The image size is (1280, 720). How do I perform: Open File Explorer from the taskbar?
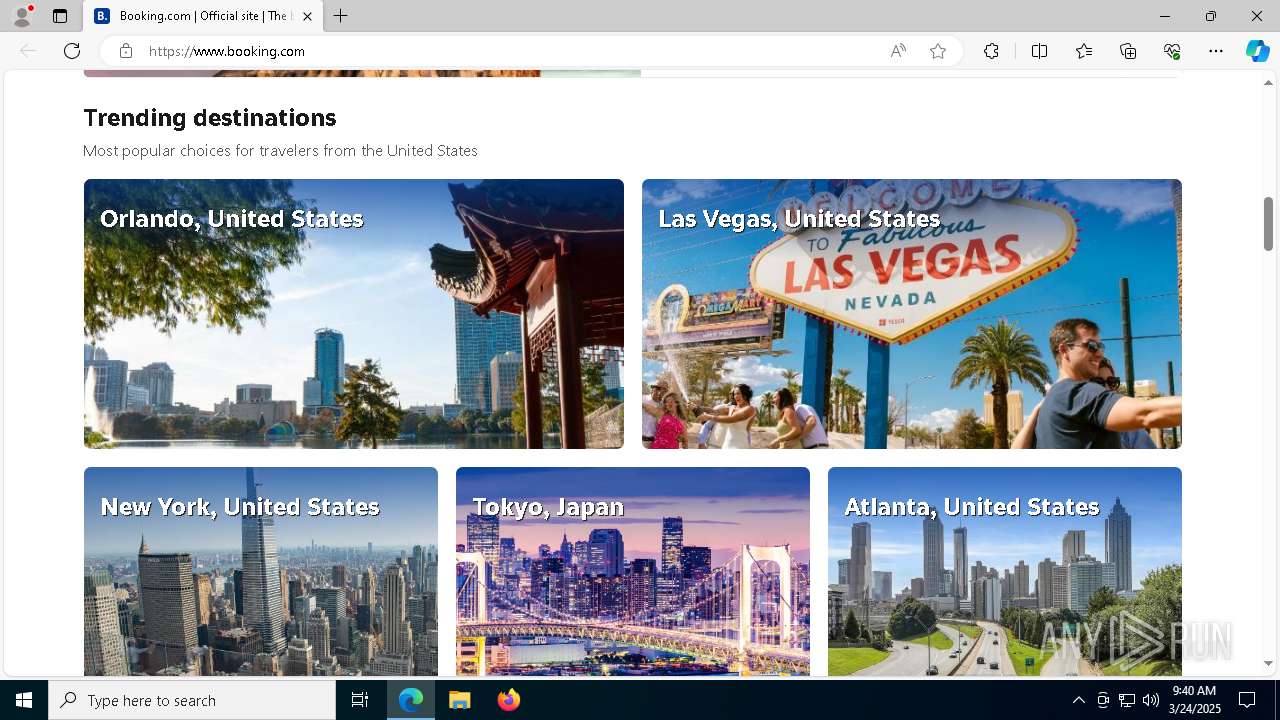pos(459,700)
